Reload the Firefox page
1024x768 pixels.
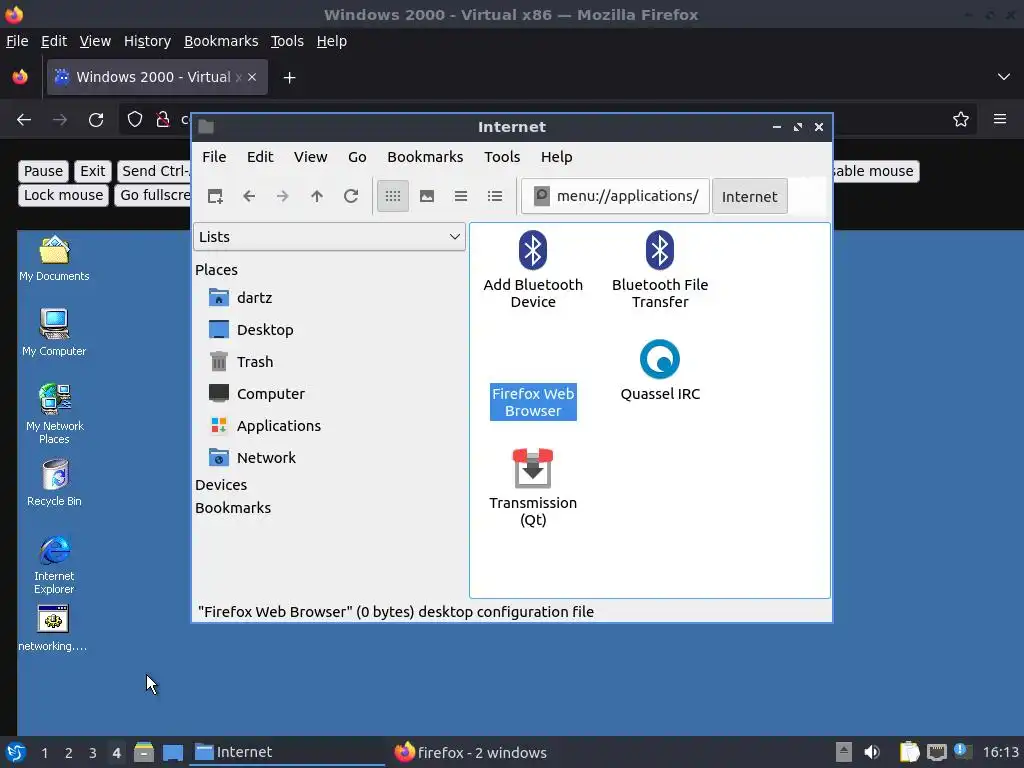point(96,120)
